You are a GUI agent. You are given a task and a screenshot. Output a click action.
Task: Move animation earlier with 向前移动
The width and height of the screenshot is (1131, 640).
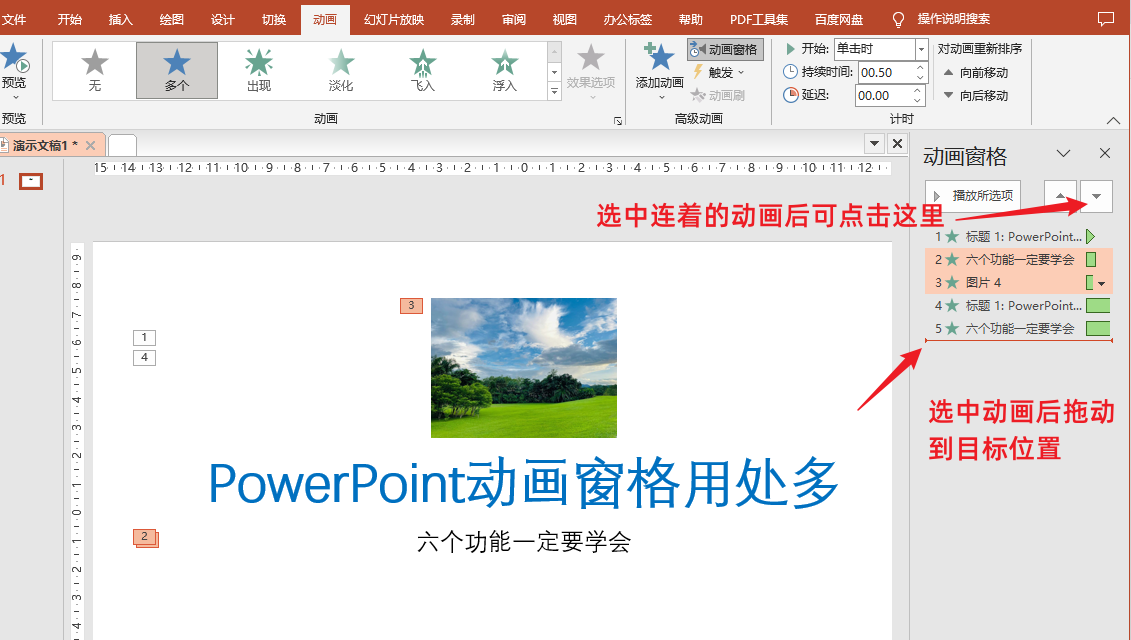[x=976, y=72]
